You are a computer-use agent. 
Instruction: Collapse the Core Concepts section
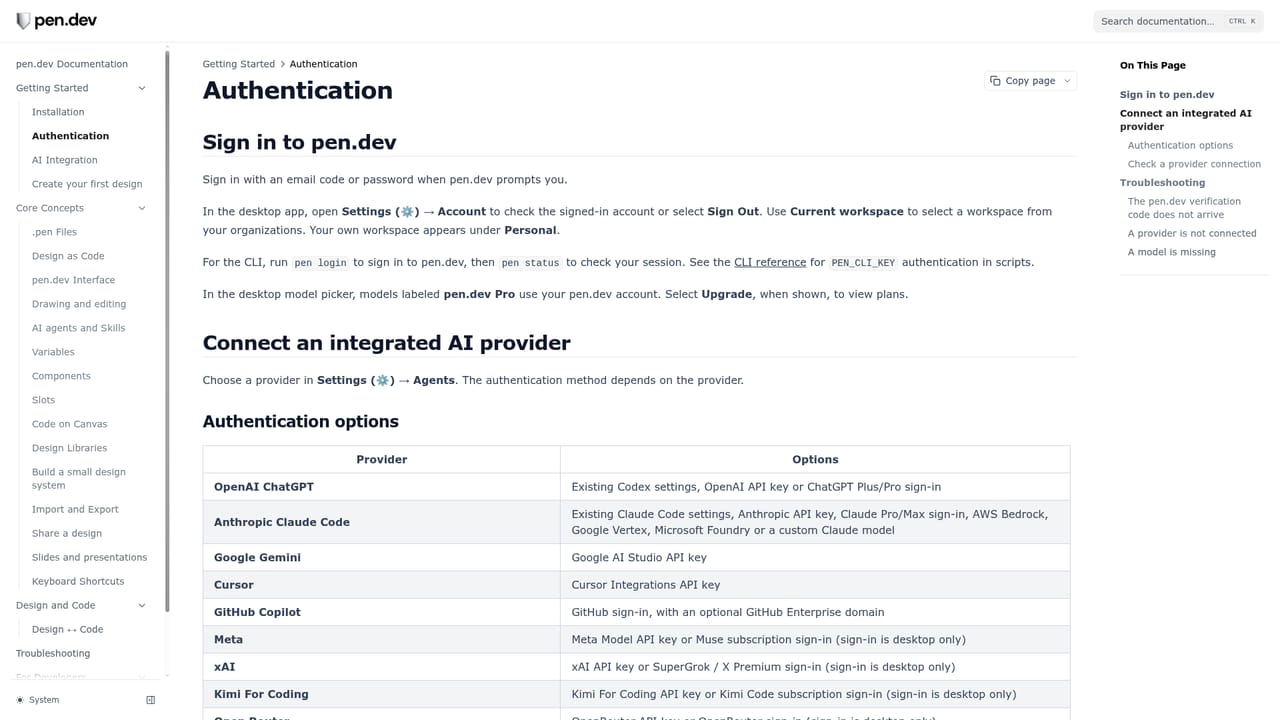click(x=142, y=208)
